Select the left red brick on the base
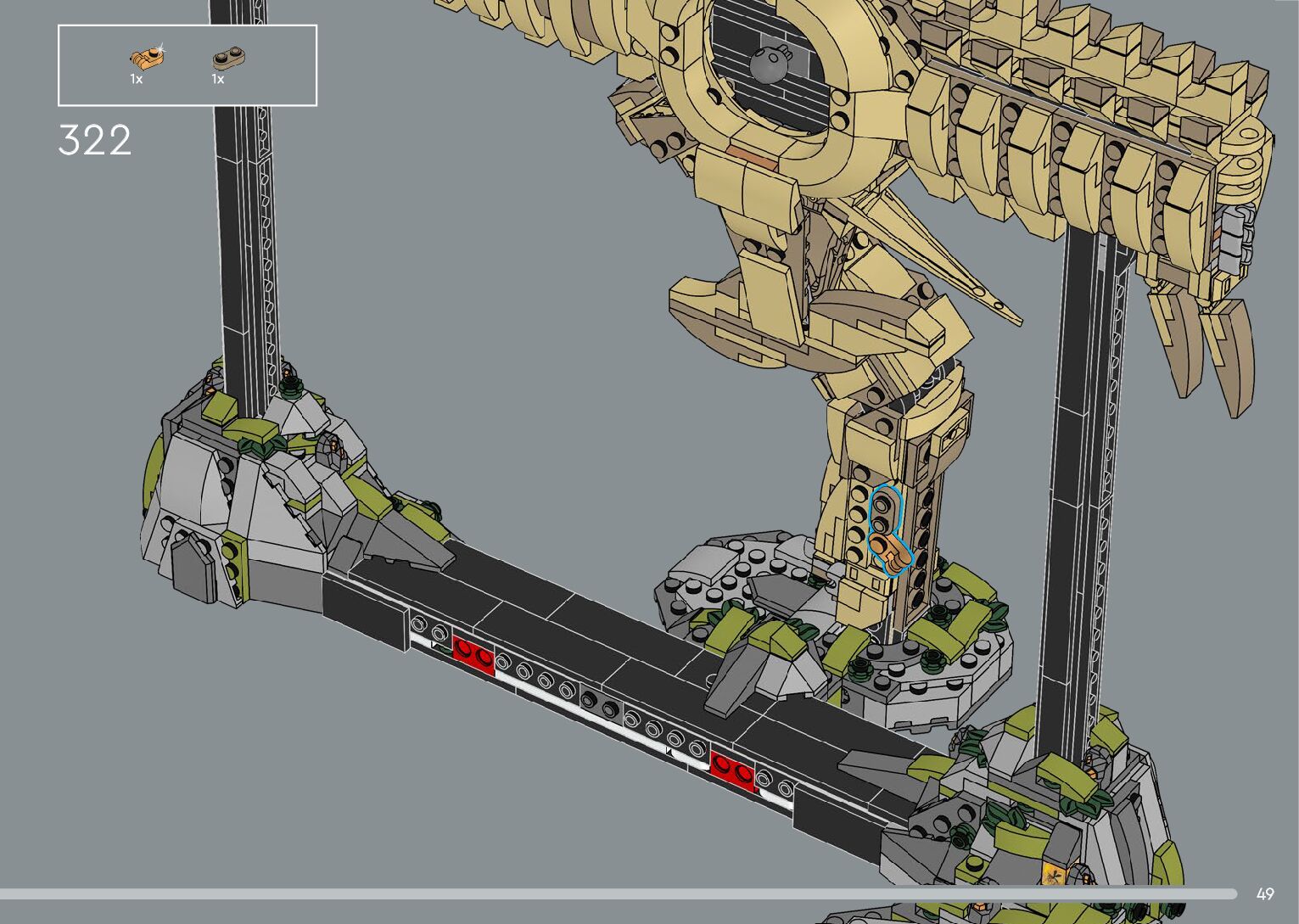 (473, 655)
